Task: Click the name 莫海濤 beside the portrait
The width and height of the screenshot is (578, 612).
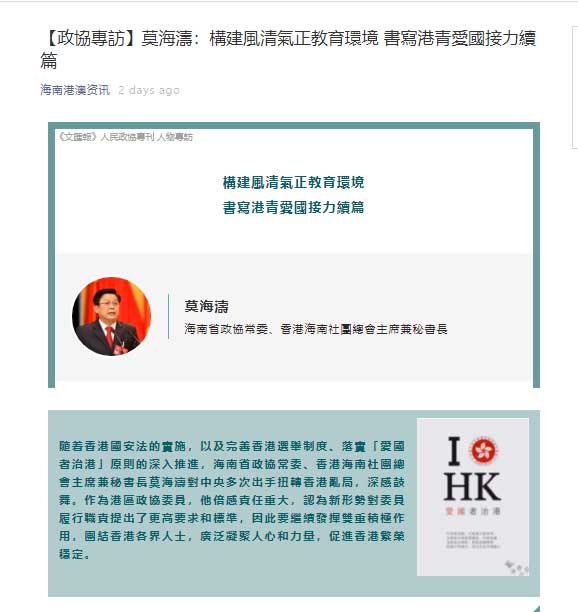Action: point(206,306)
